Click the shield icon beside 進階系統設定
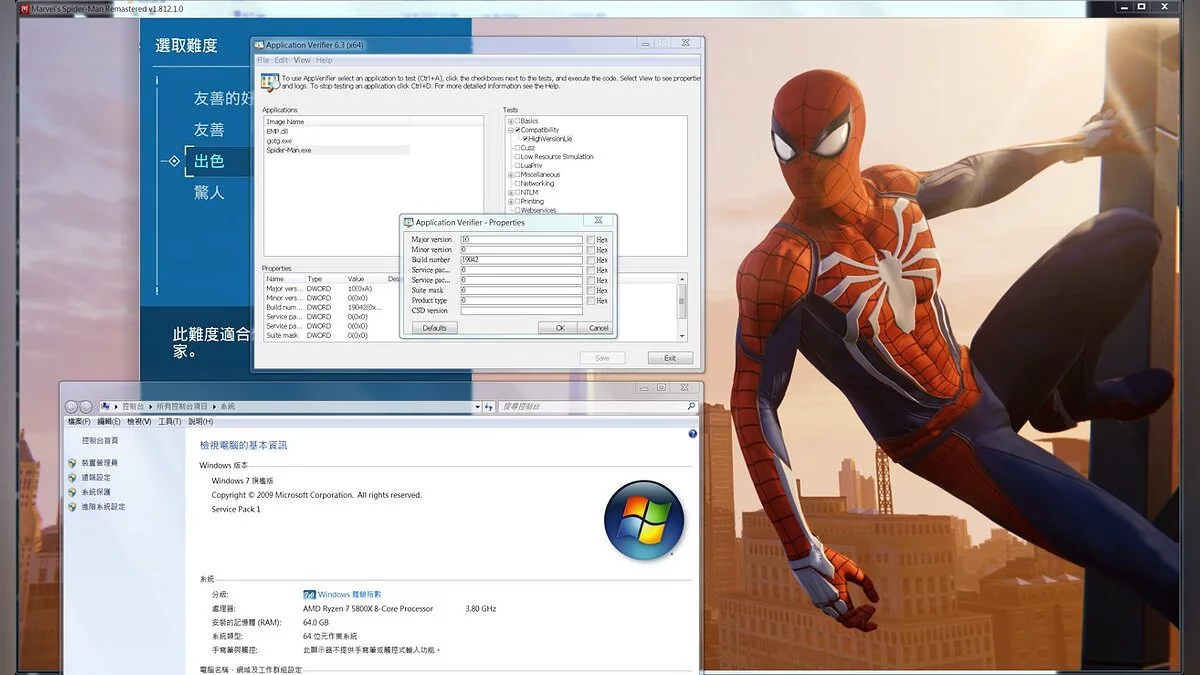Image resolution: width=1200 pixels, height=675 pixels. pos(72,507)
